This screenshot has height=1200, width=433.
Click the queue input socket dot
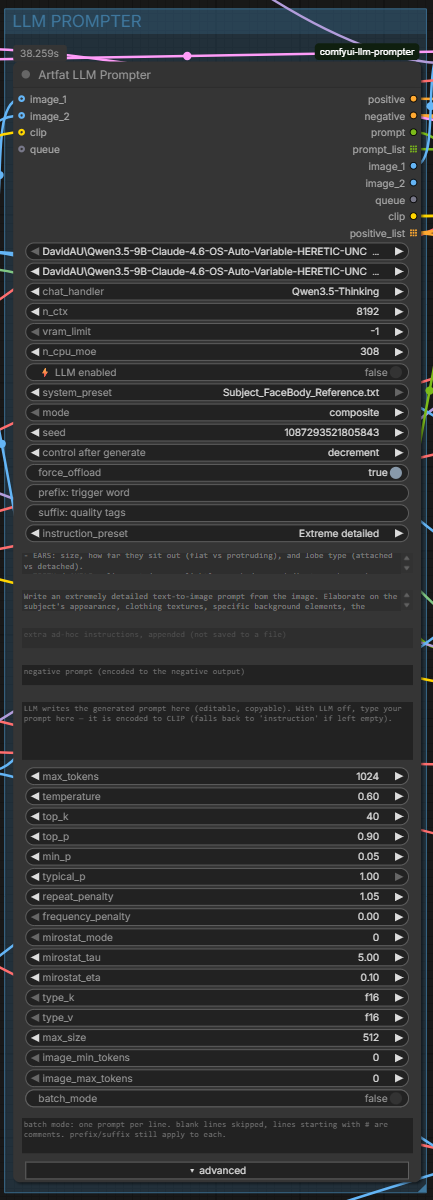click(x=22, y=149)
